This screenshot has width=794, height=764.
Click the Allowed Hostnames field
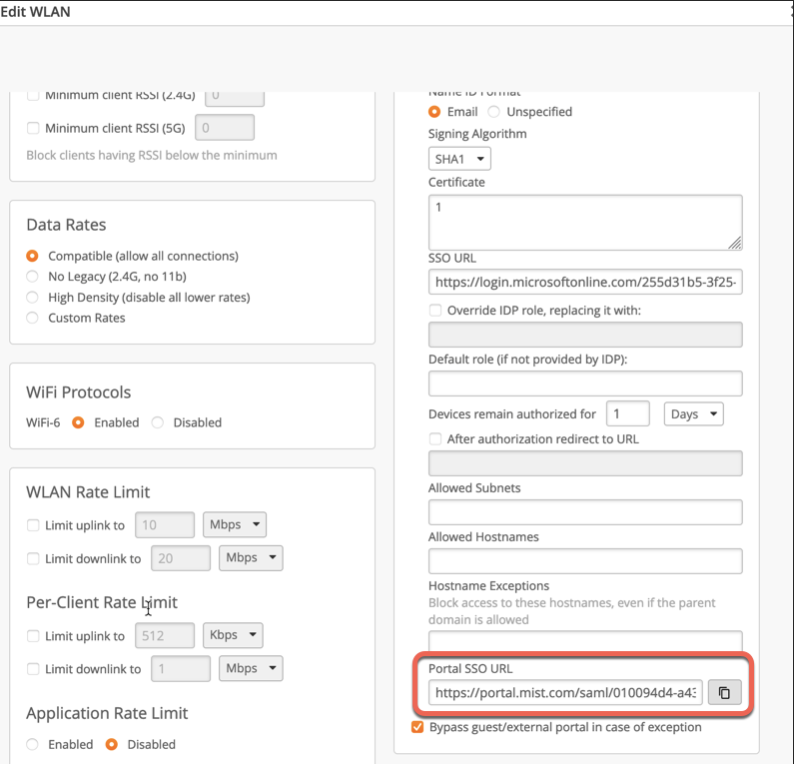click(x=585, y=561)
